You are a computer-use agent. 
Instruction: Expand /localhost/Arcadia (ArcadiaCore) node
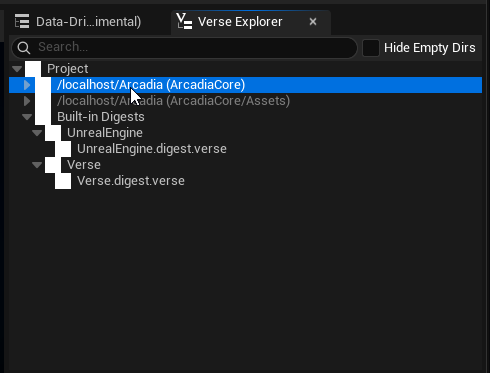coord(27,85)
